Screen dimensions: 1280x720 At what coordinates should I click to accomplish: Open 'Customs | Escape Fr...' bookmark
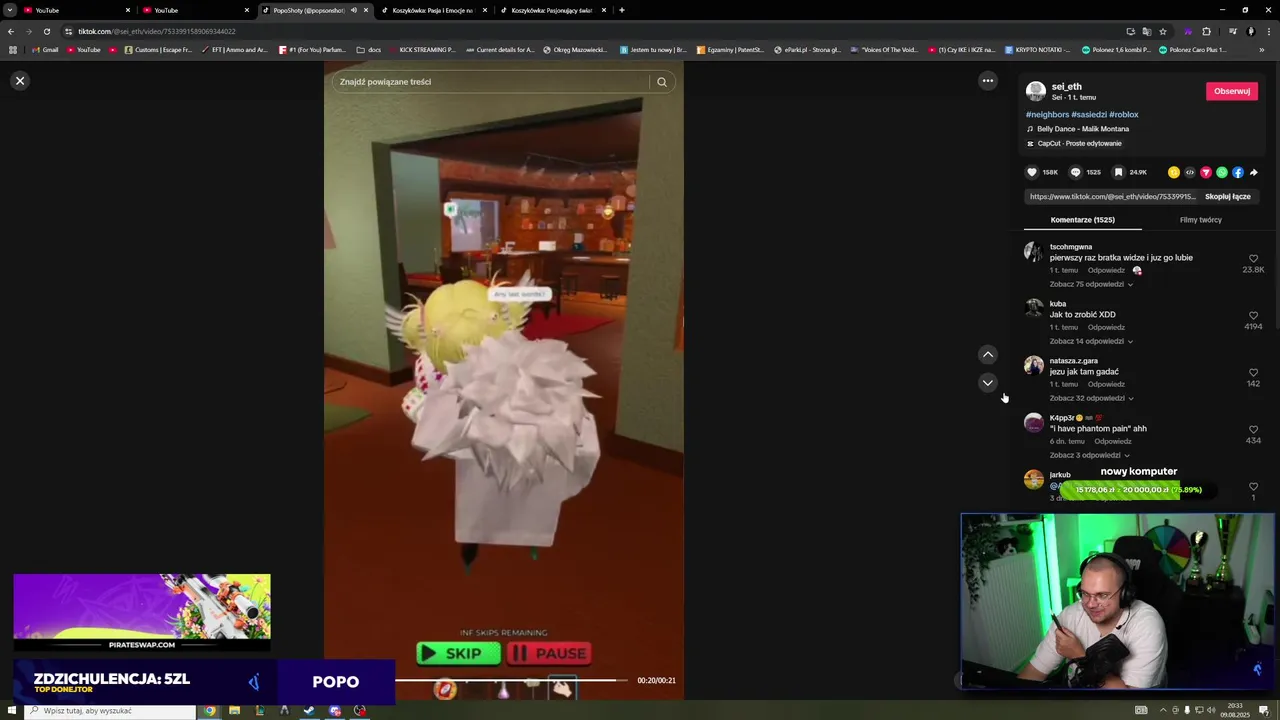pyautogui.click(x=160, y=50)
